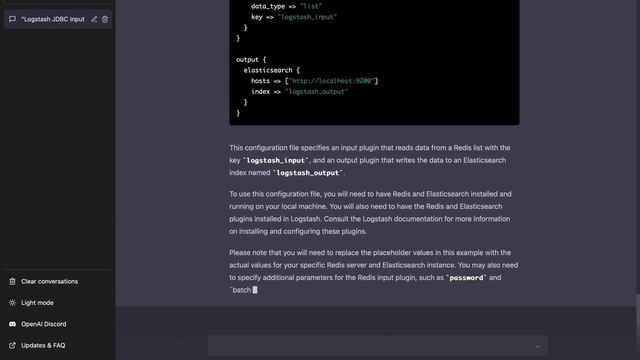Click the "logstash_input" key value in code
640x360 pixels.
(307, 17)
